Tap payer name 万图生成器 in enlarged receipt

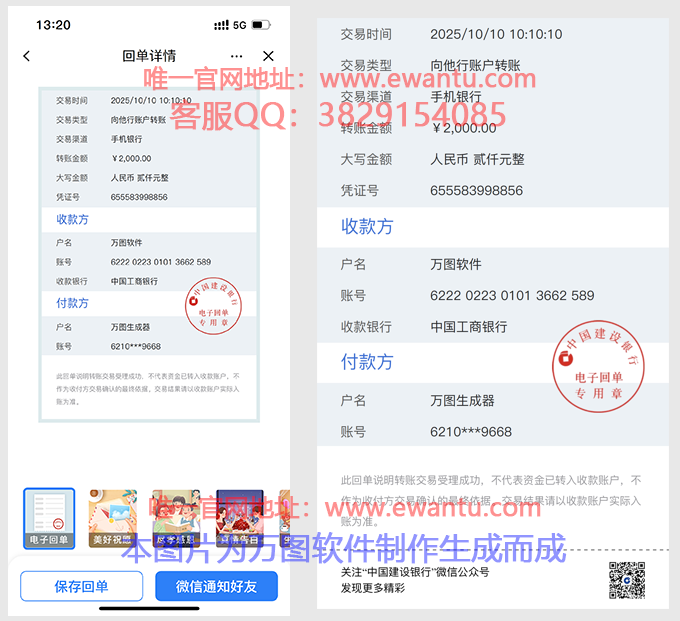[462, 400]
